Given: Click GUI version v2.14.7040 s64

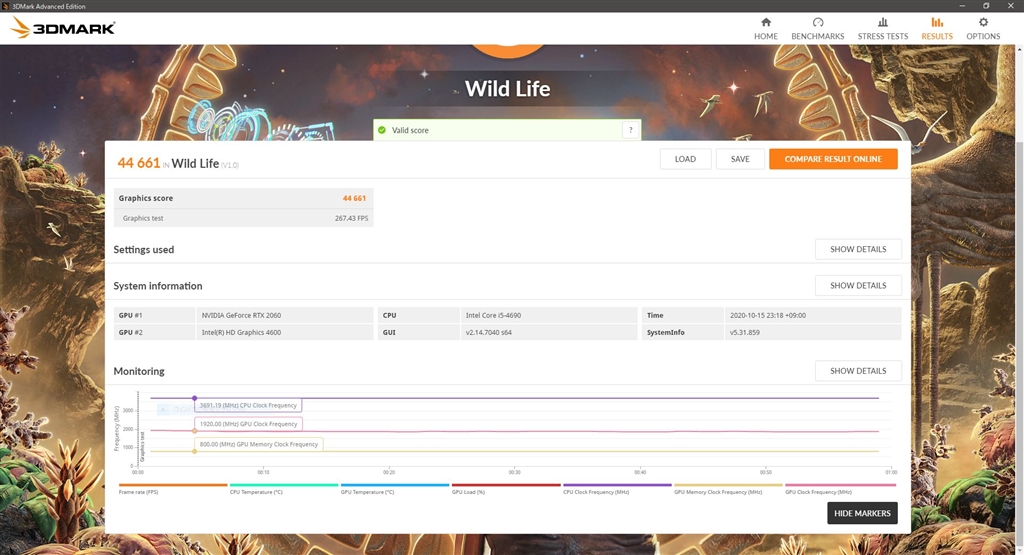Looking at the screenshot, I should tap(488, 332).
